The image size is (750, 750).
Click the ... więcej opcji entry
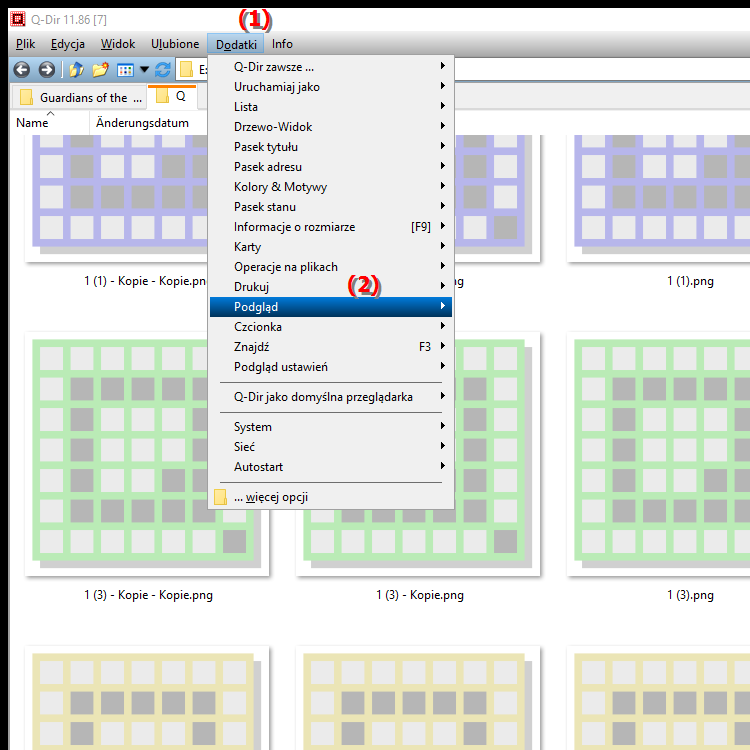click(331, 497)
